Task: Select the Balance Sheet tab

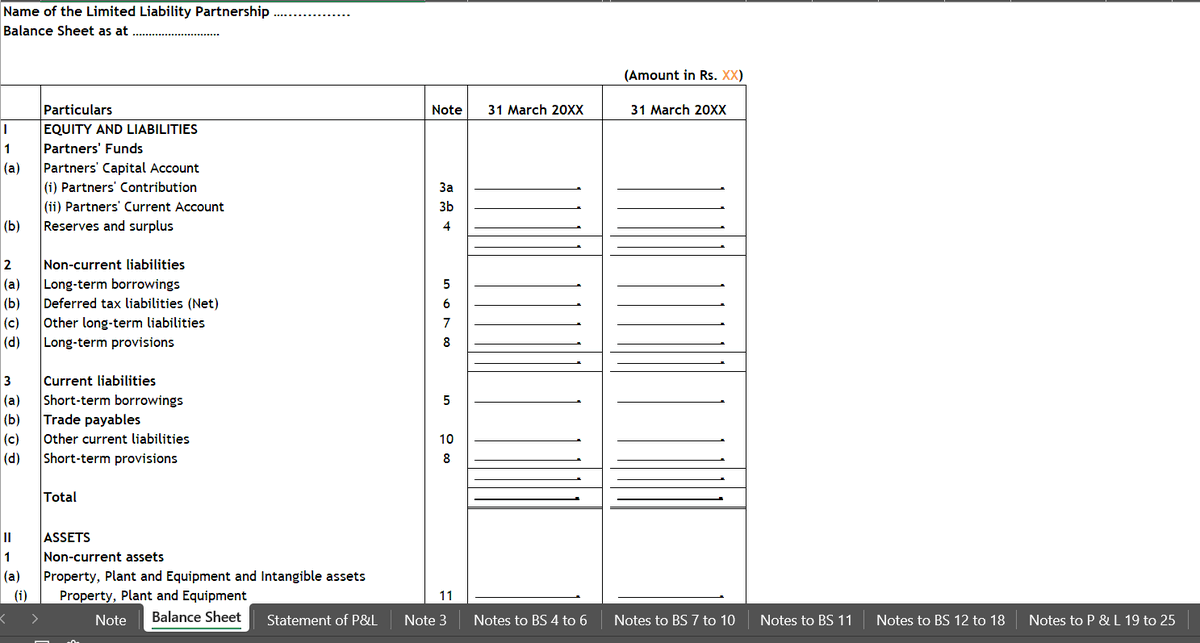Action: (x=196, y=618)
